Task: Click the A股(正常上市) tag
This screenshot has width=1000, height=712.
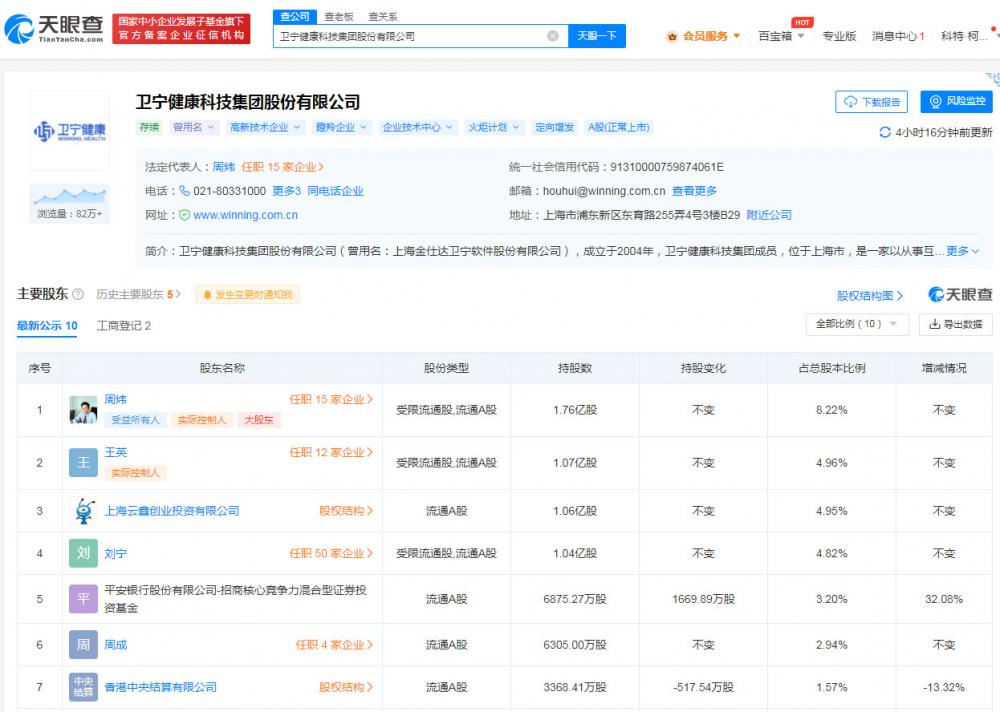Action: click(619, 128)
